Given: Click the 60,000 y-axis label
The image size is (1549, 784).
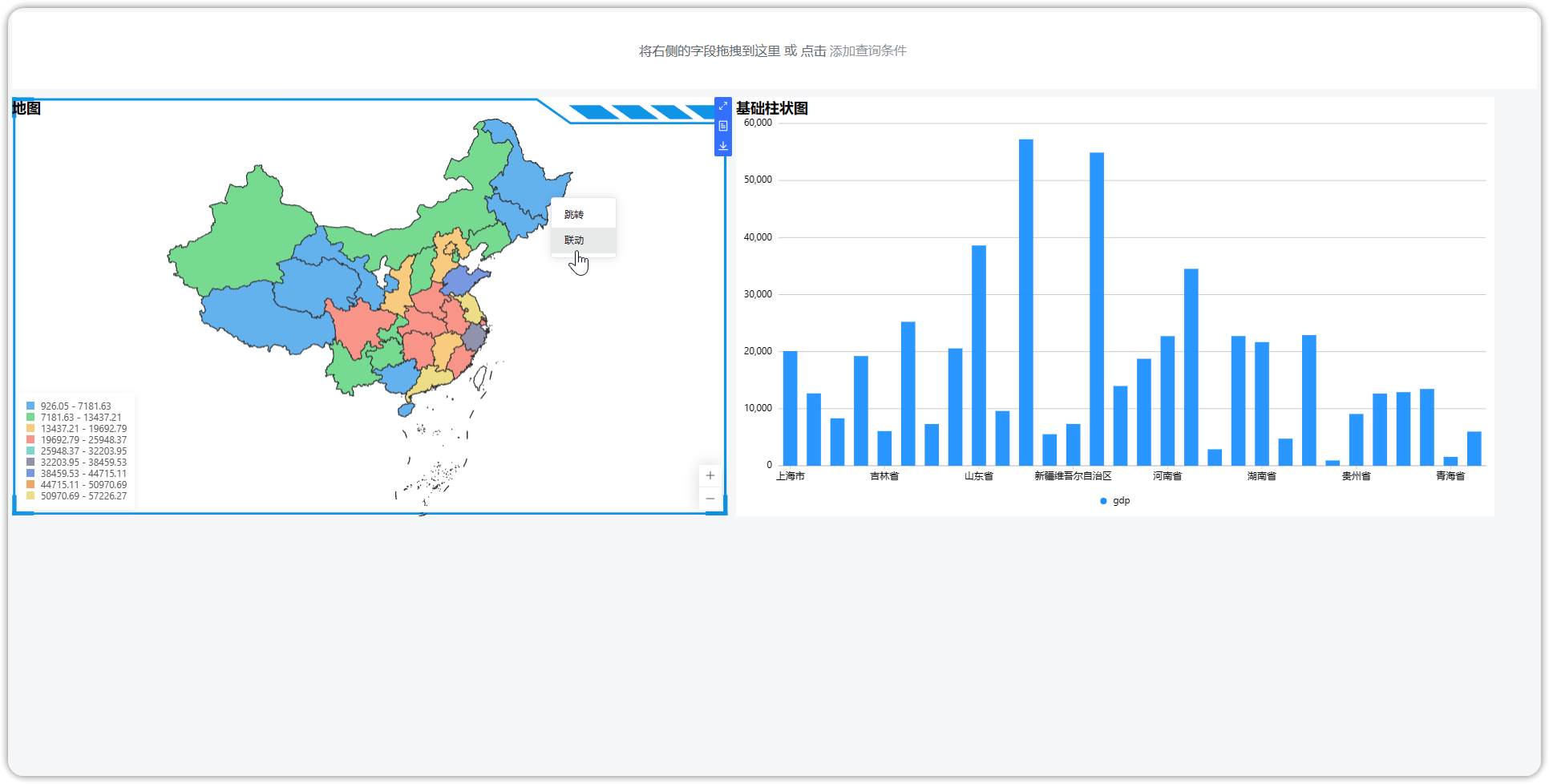Looking at the screenshot, I should 758,123.
